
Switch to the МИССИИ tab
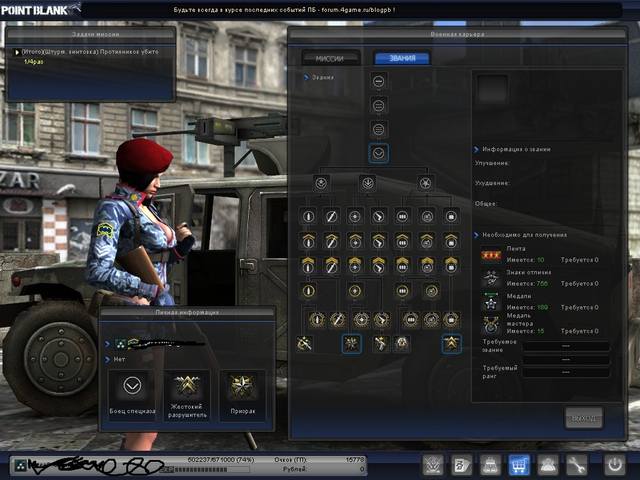330,58
